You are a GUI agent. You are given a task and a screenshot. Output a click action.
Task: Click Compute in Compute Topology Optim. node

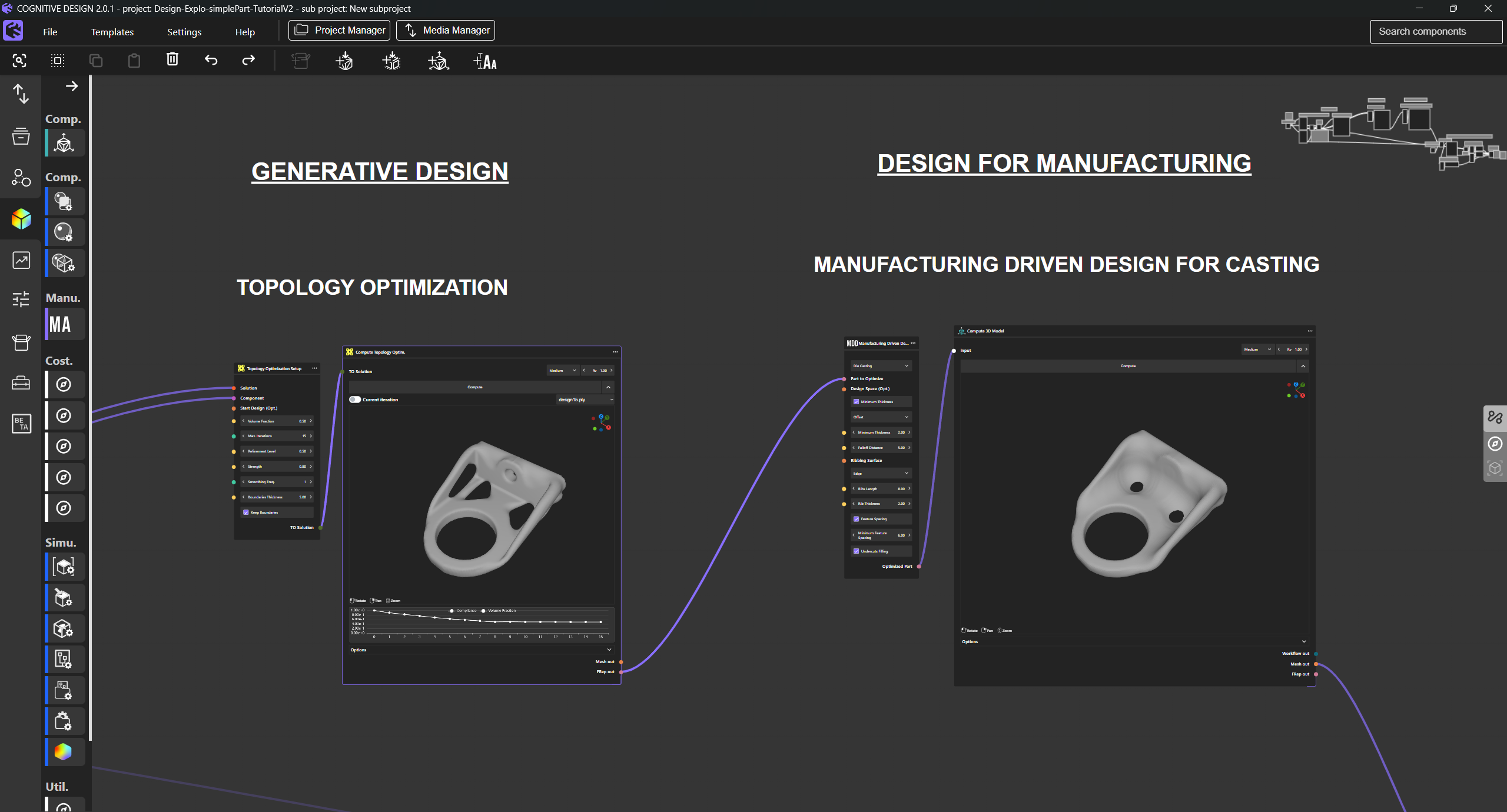[474, 387]
